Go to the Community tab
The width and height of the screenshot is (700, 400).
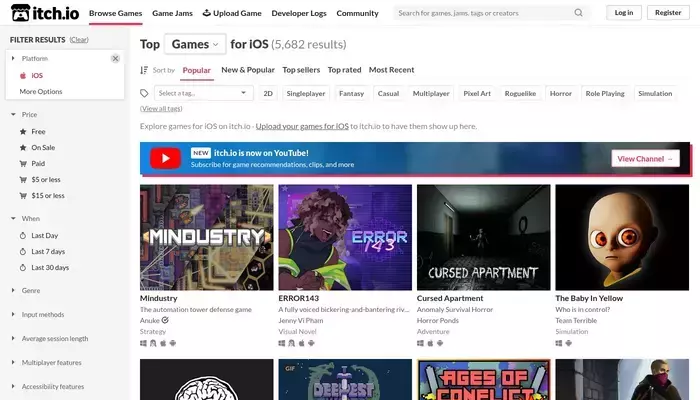(357, 13)
